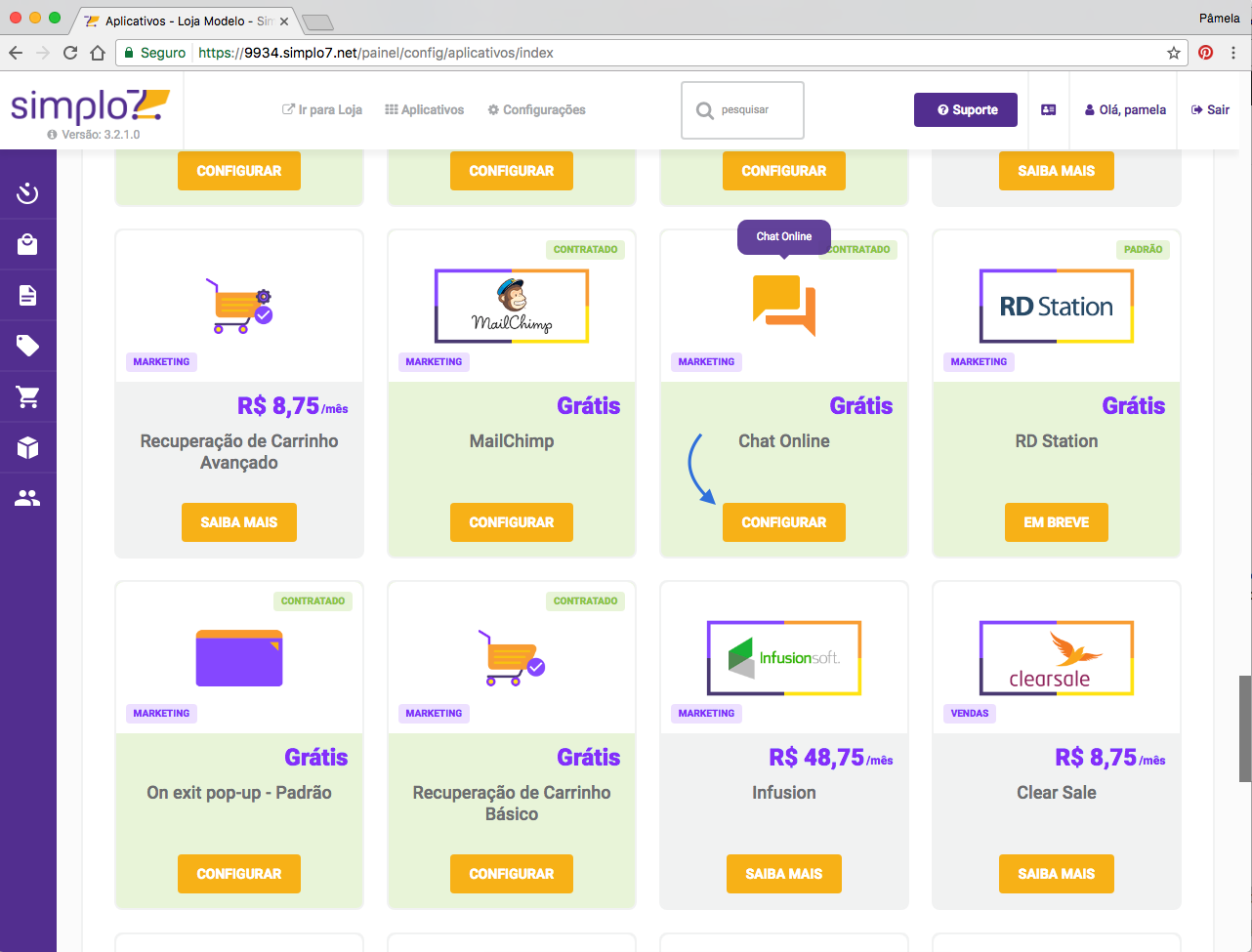This screenshot has width=1252, height=952.
Task: Click the magnifier icon in search box
Action: (x=704, y=110)
